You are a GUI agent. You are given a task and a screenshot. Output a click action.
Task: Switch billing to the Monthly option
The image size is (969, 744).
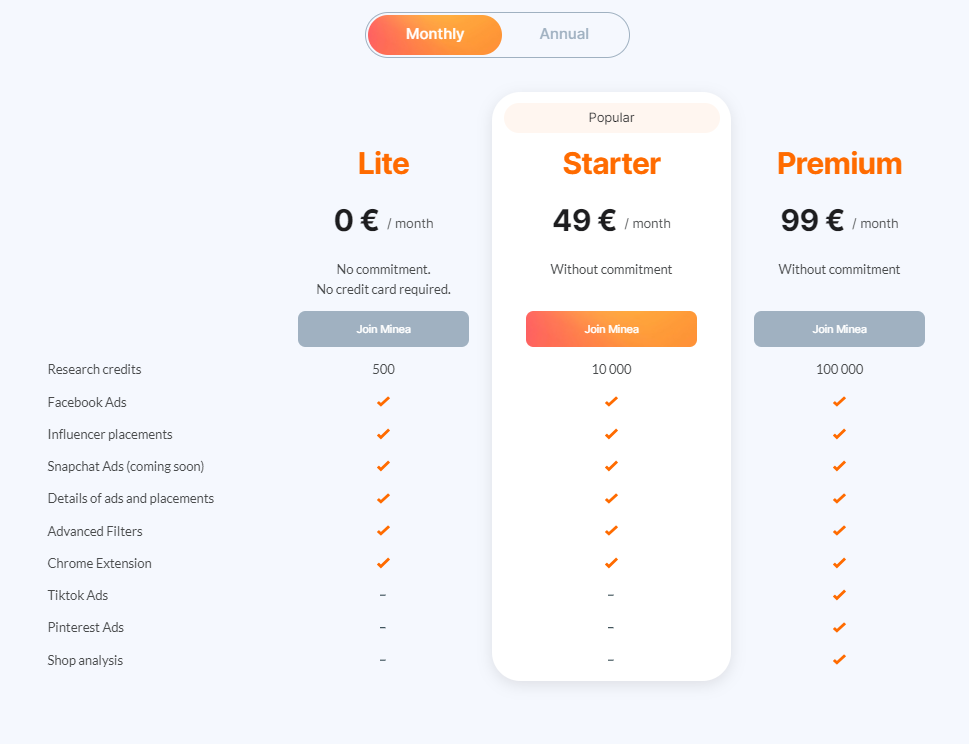click(x=434, y=35)
